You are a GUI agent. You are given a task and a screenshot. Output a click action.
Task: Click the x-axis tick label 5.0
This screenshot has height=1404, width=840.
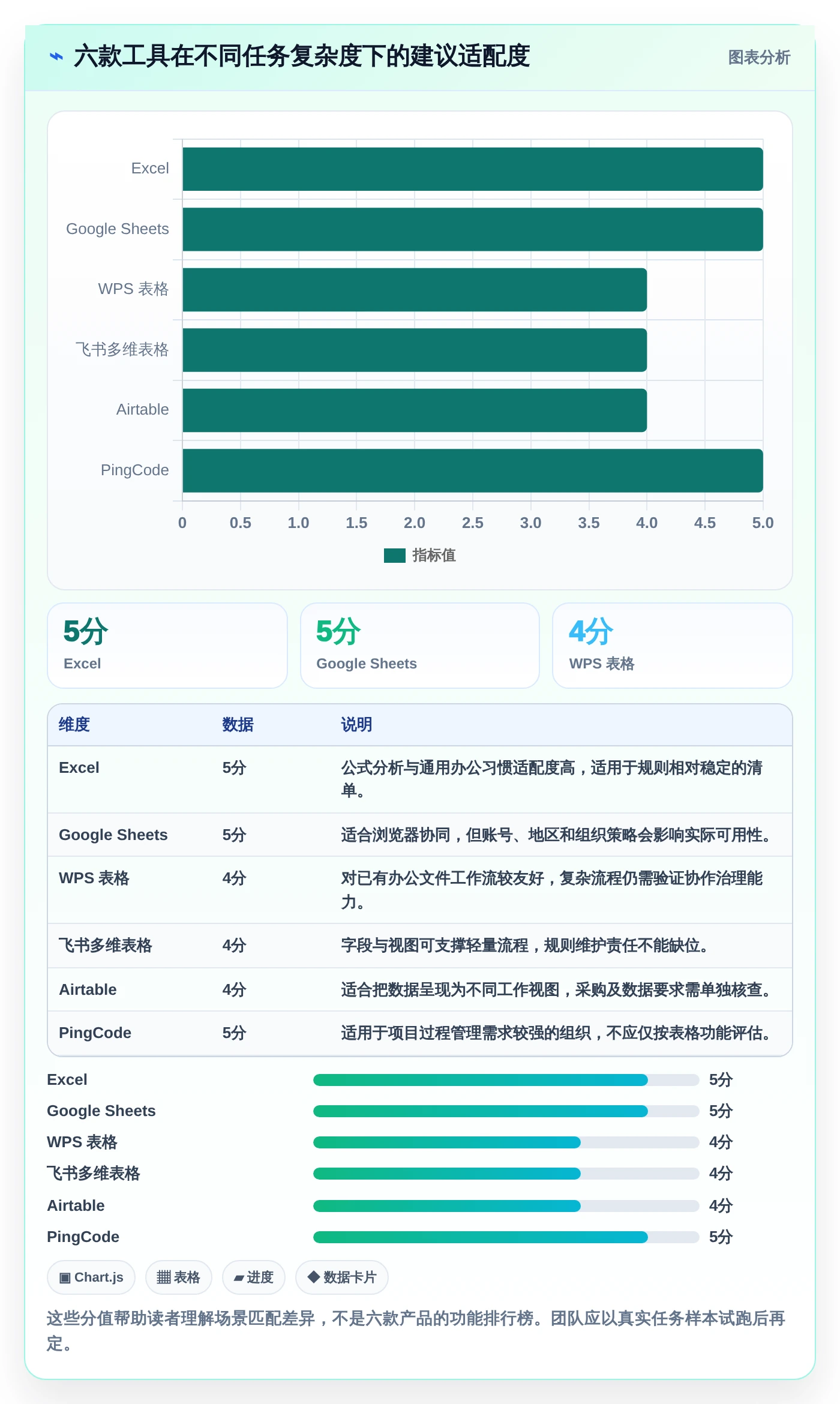pos(763,523)
